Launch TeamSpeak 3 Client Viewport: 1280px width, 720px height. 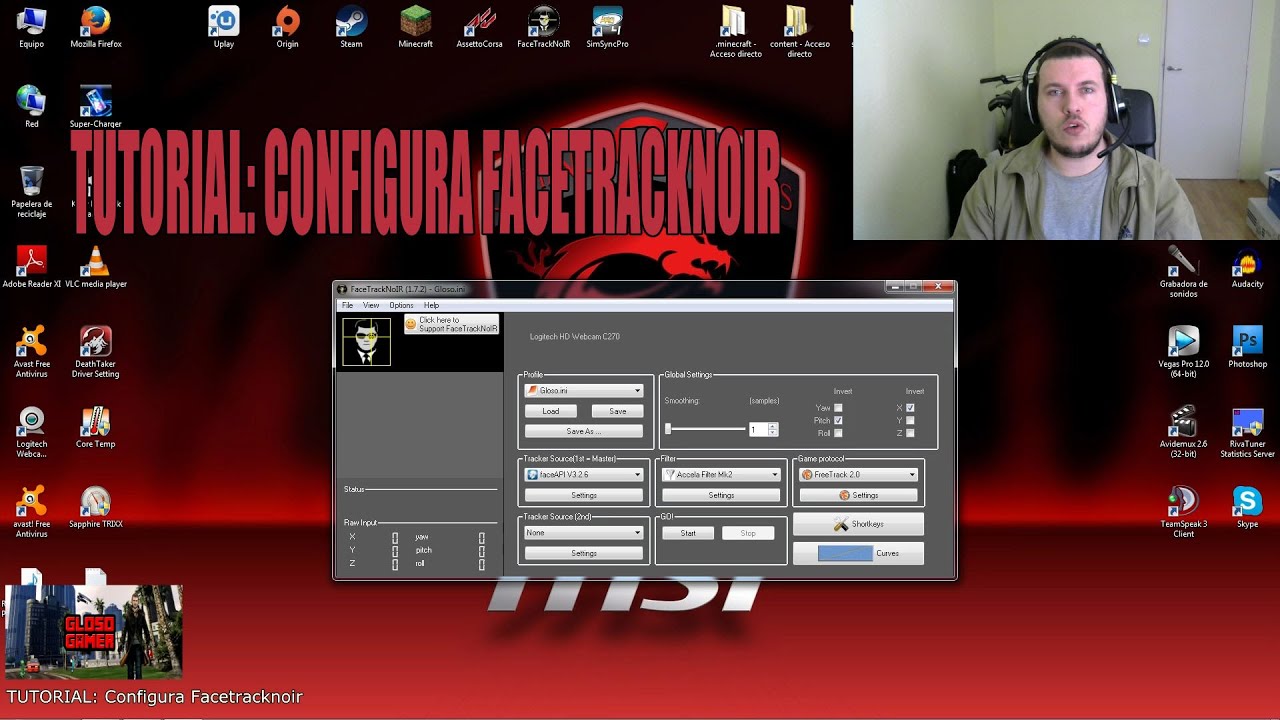1183,511
